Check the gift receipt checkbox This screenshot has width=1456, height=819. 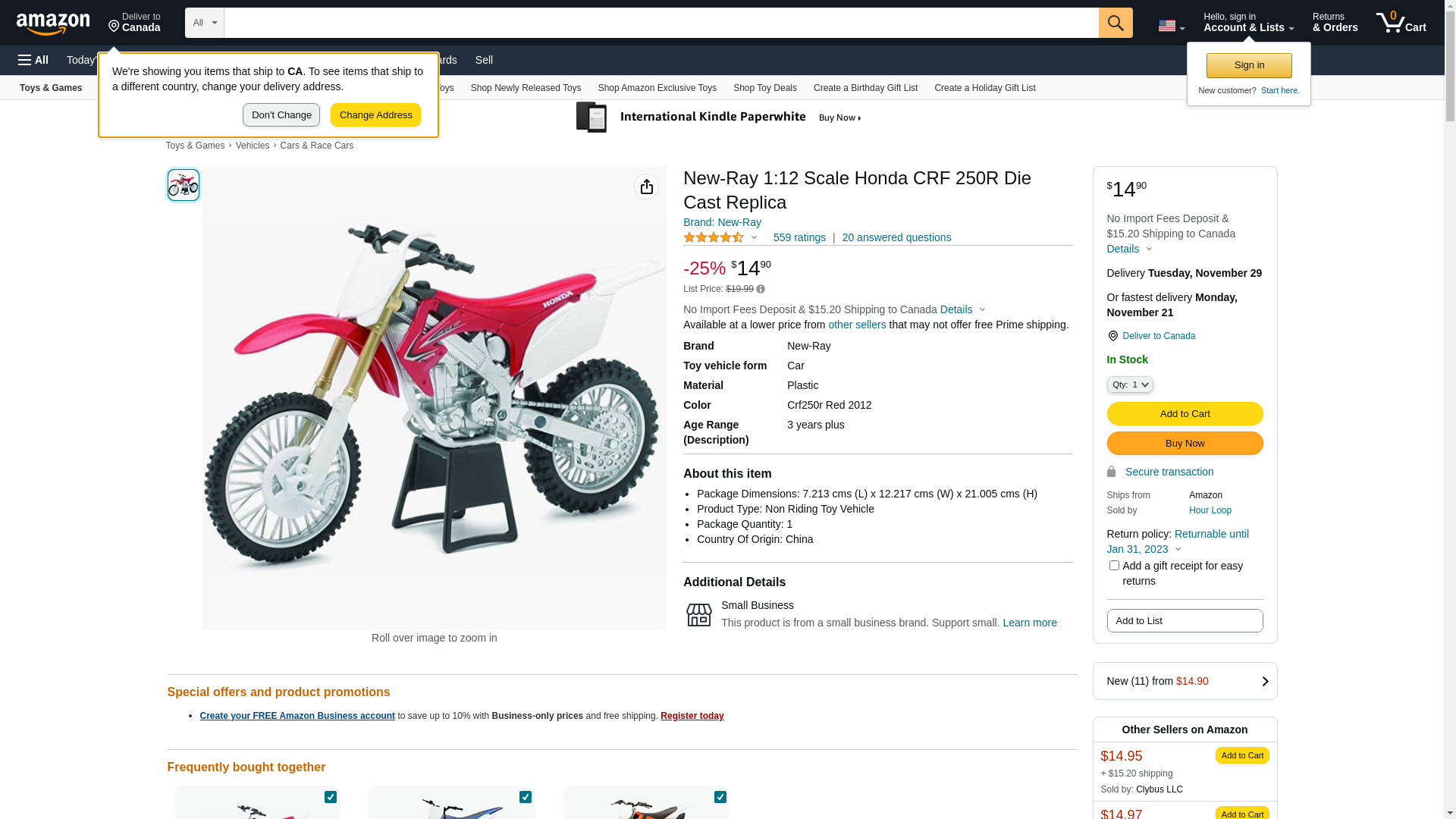point(1114,566)
